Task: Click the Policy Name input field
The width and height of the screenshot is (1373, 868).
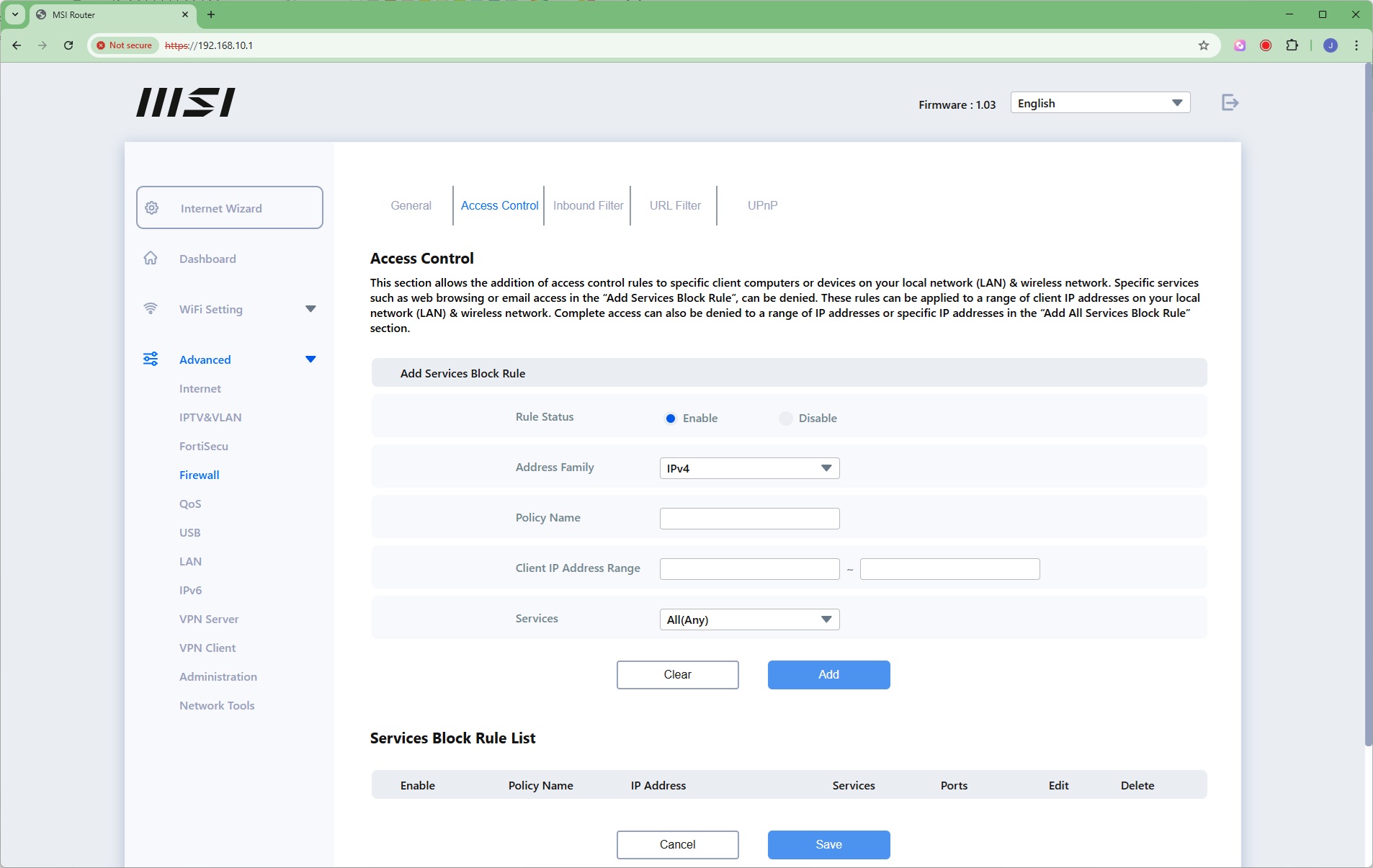Action: point(749,519)
